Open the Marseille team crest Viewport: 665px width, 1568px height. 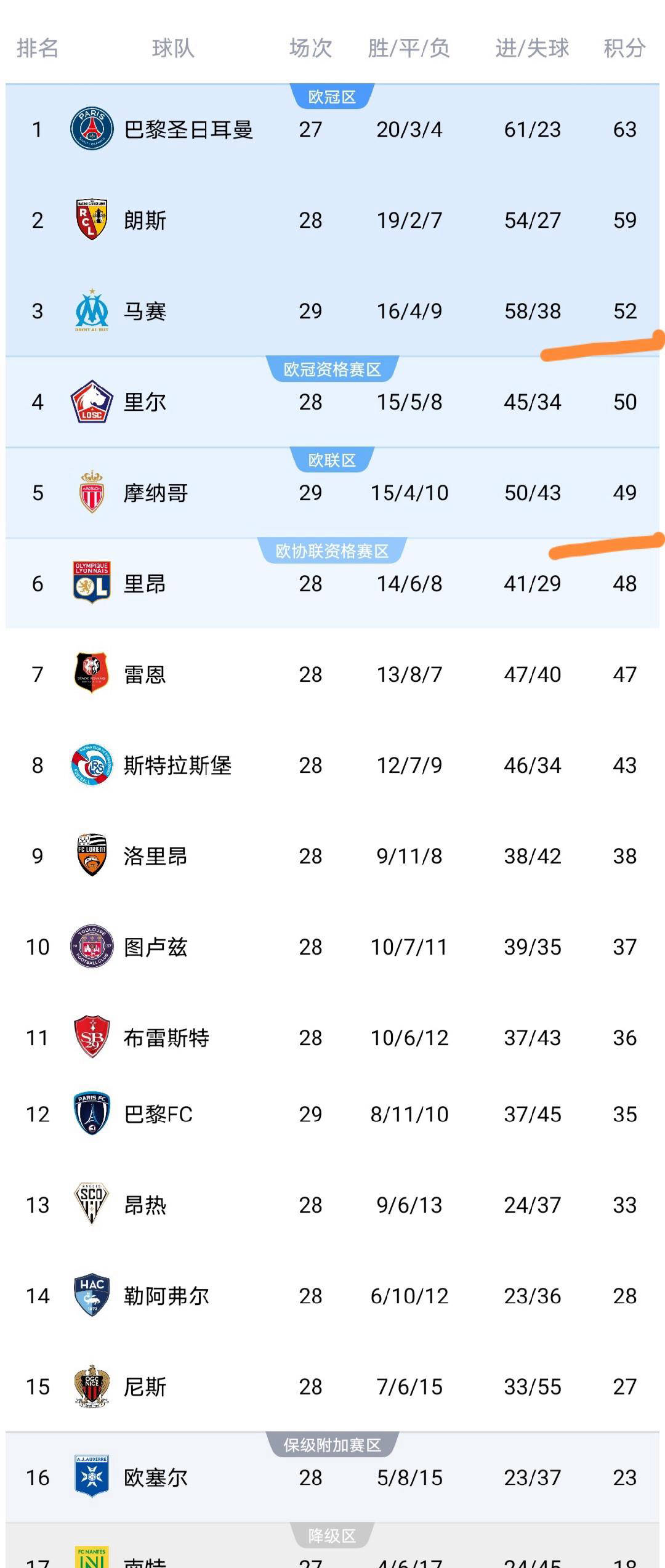click(x=92, y=310)
